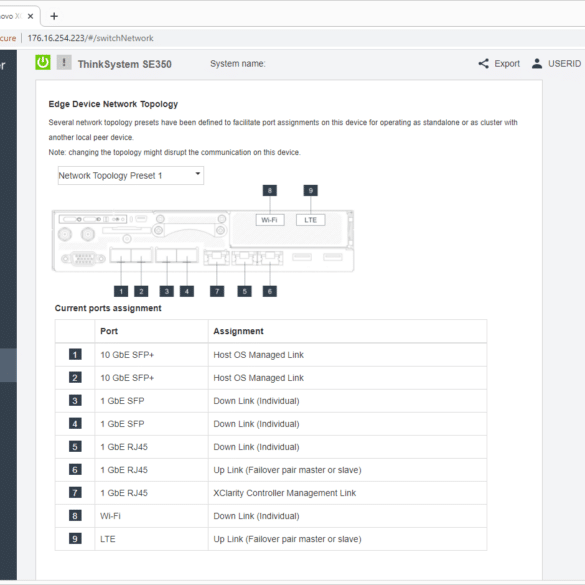Click table row badge number 1
Image resolution: width=585 pixels, height=585 pixels.
(75, 354)
